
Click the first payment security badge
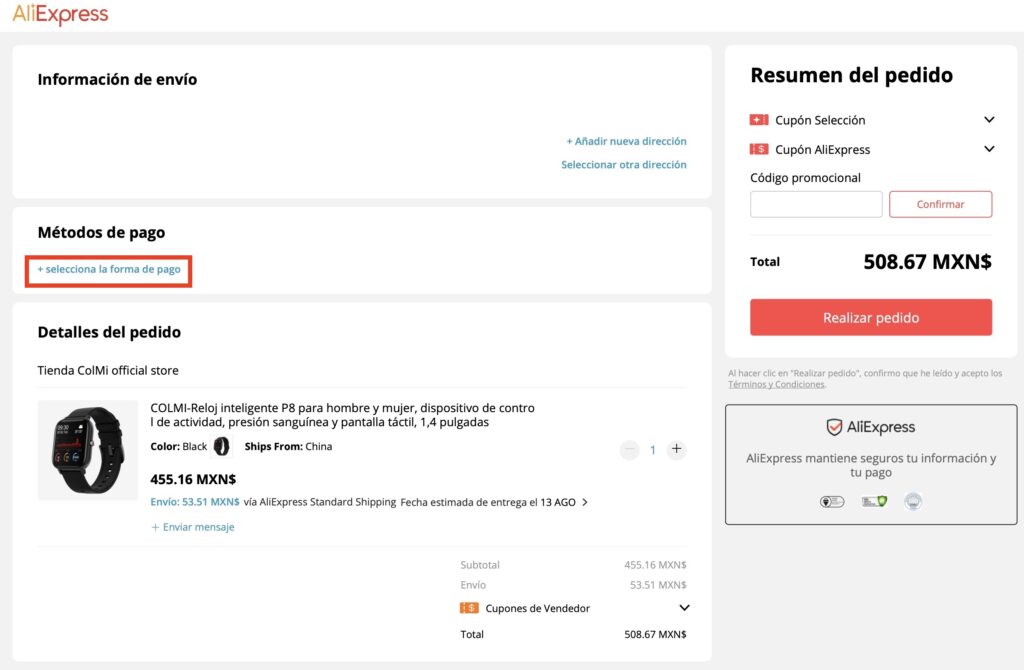(x=832, y=502)
